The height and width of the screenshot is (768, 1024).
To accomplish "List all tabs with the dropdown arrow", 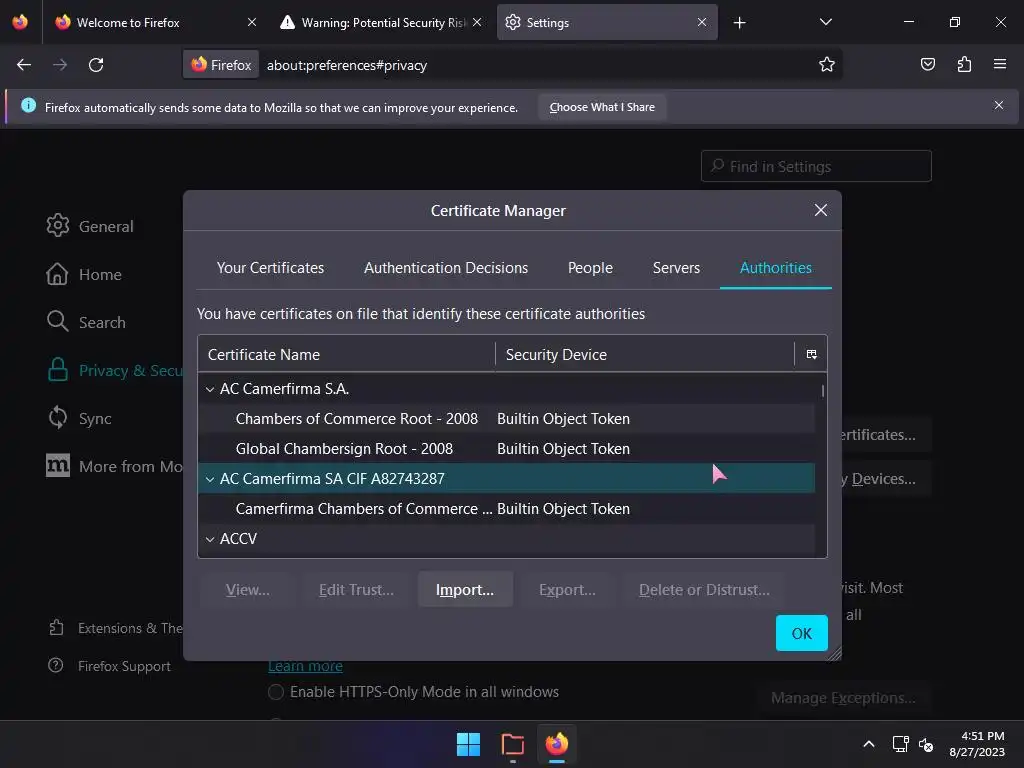I will coord(825,22).
